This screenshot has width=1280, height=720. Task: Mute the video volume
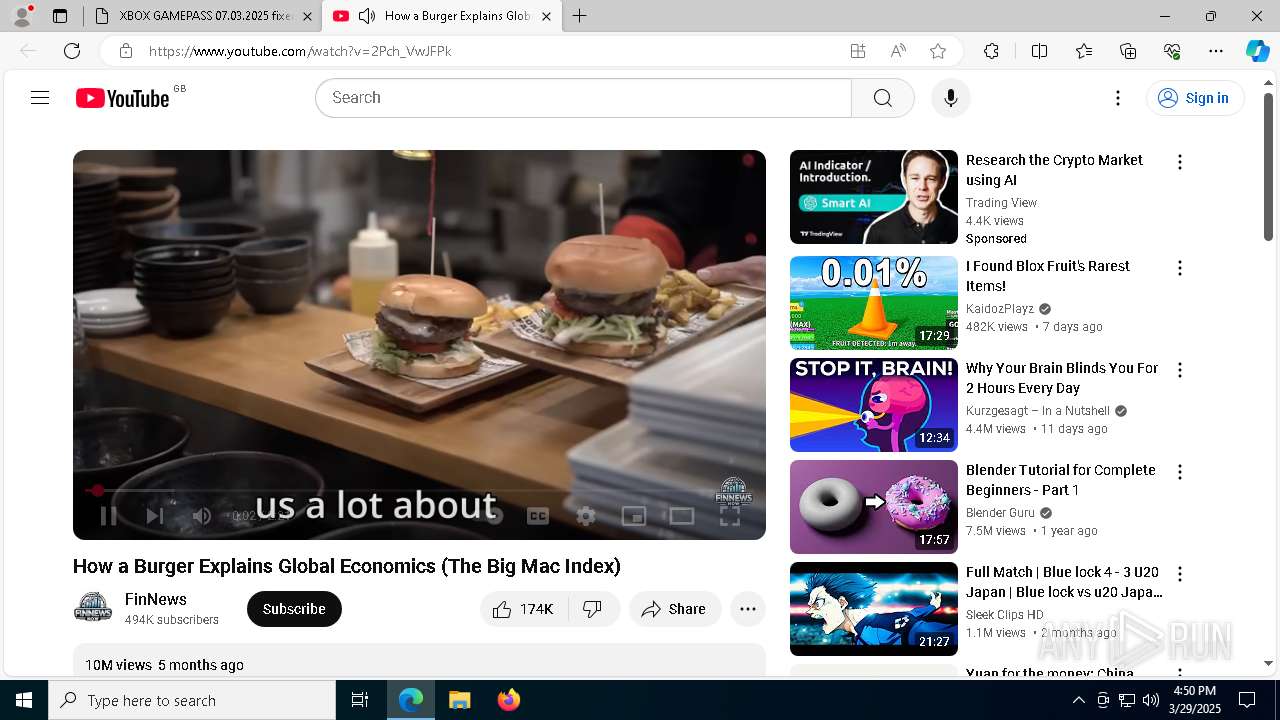tap(201, 516)
